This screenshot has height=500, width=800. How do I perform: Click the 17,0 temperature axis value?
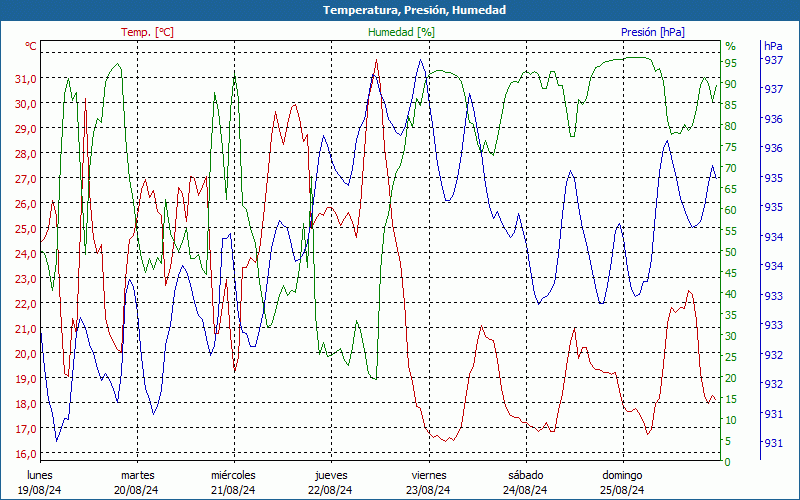(26, 429)
